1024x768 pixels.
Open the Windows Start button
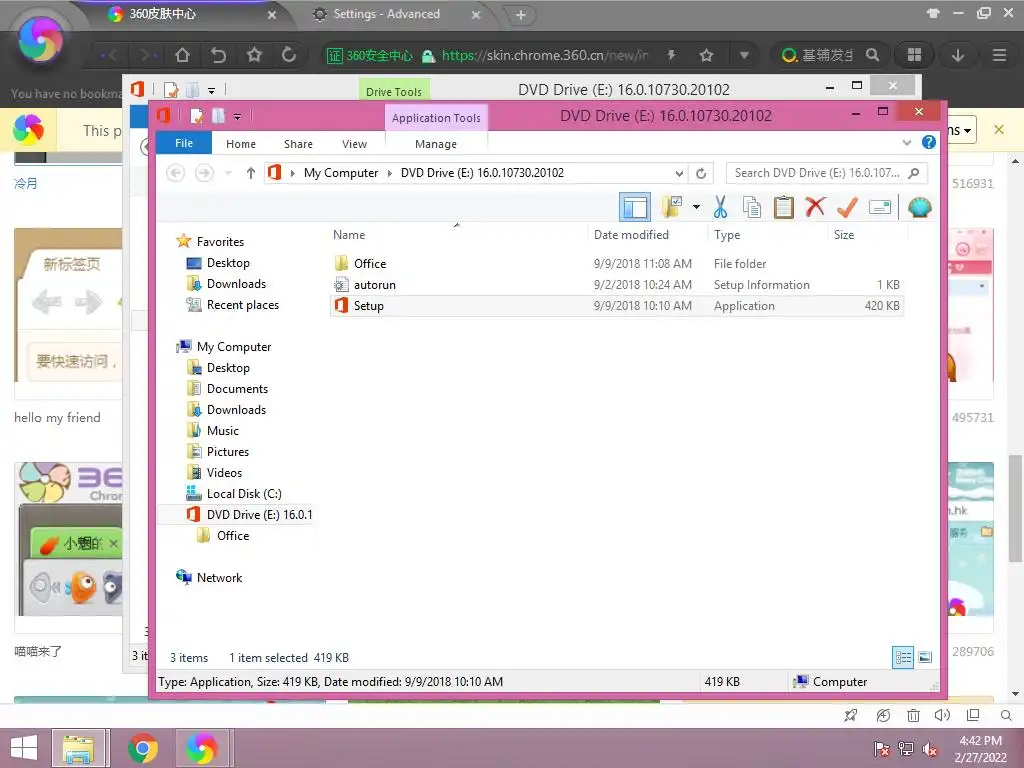pyautogui.click(x=24, y=748)
